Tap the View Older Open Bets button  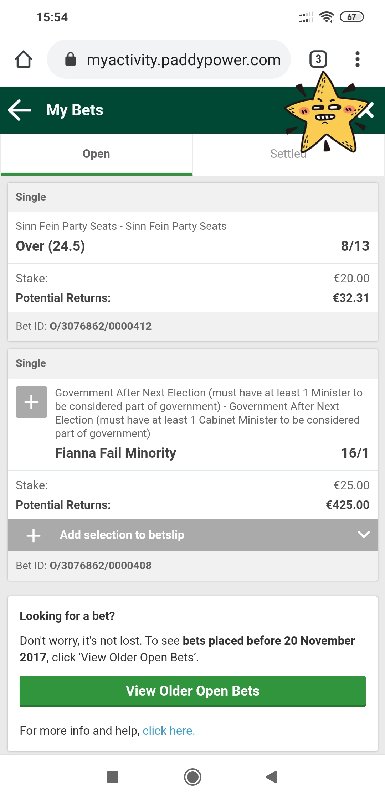pos(193,691)
